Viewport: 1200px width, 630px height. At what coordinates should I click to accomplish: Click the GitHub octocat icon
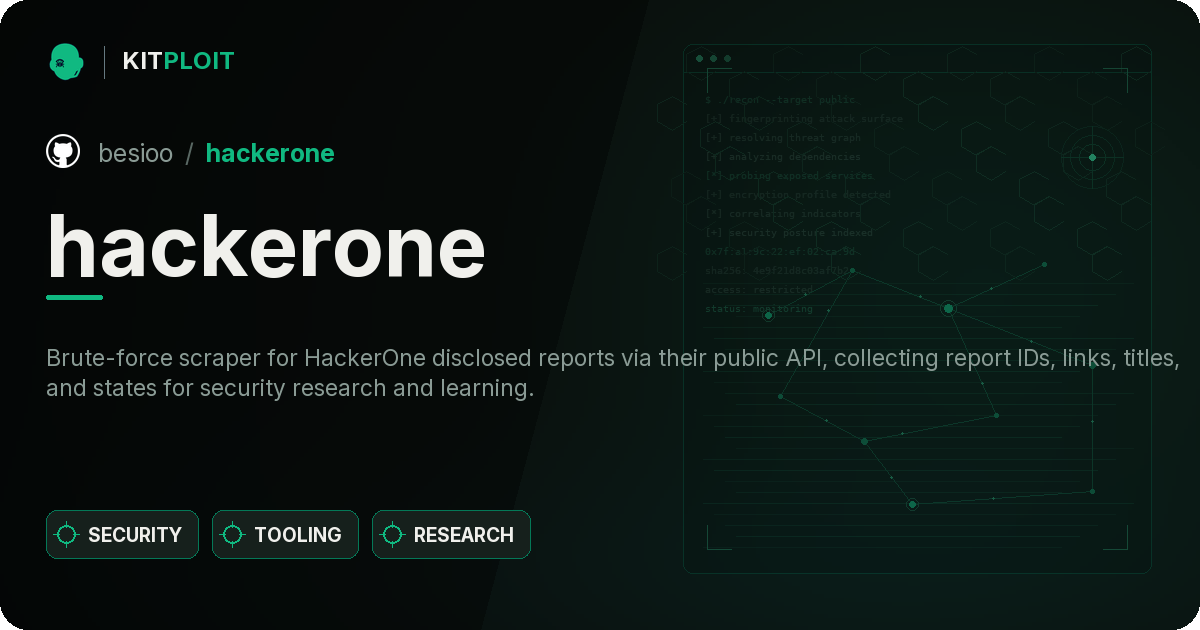(x=63, y=152)
